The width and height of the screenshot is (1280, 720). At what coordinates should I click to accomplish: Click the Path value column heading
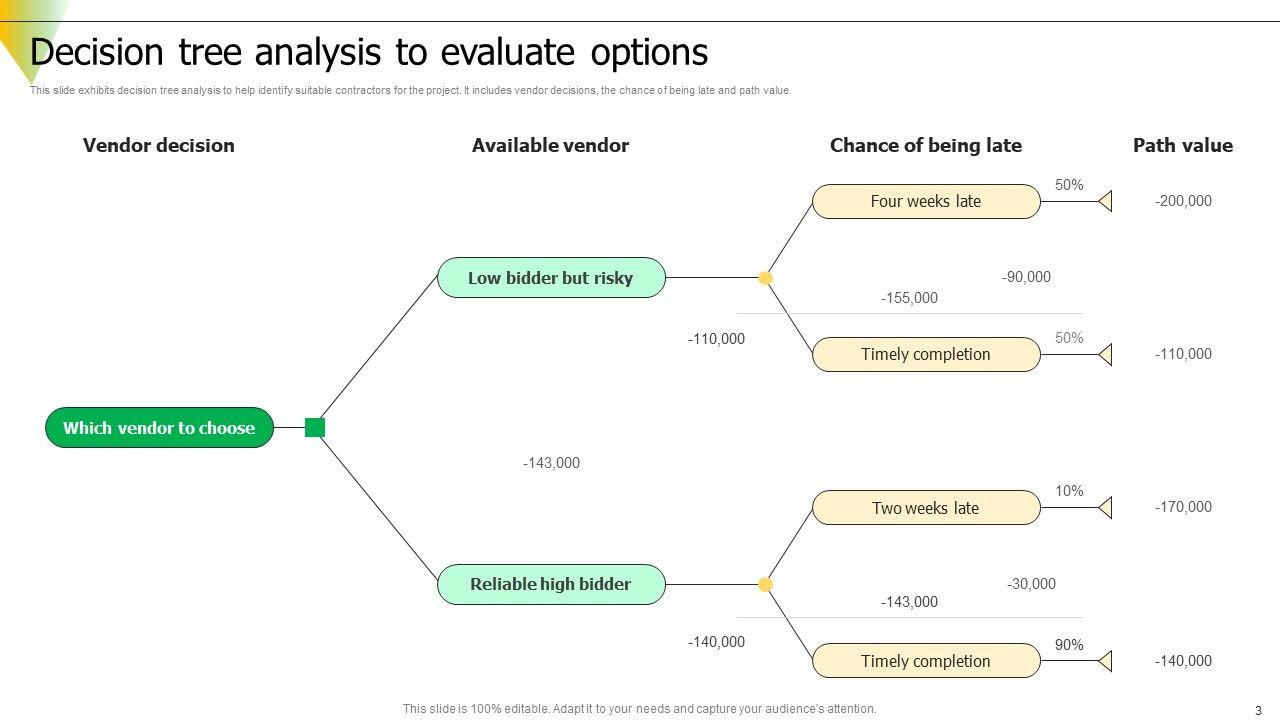click(x=1183, y=145)
